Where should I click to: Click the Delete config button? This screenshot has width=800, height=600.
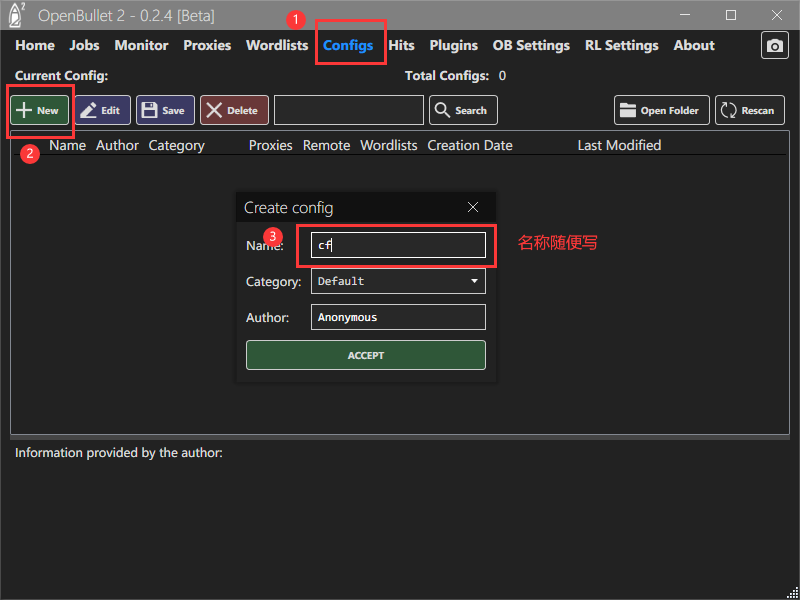(234, 110)
